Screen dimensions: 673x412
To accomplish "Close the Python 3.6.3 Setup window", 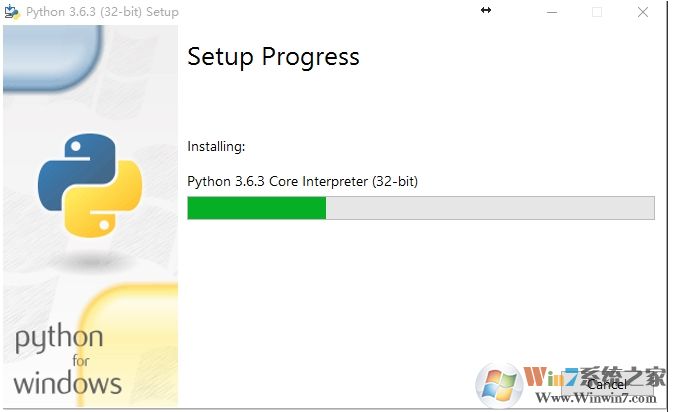I will coord(642,12).
